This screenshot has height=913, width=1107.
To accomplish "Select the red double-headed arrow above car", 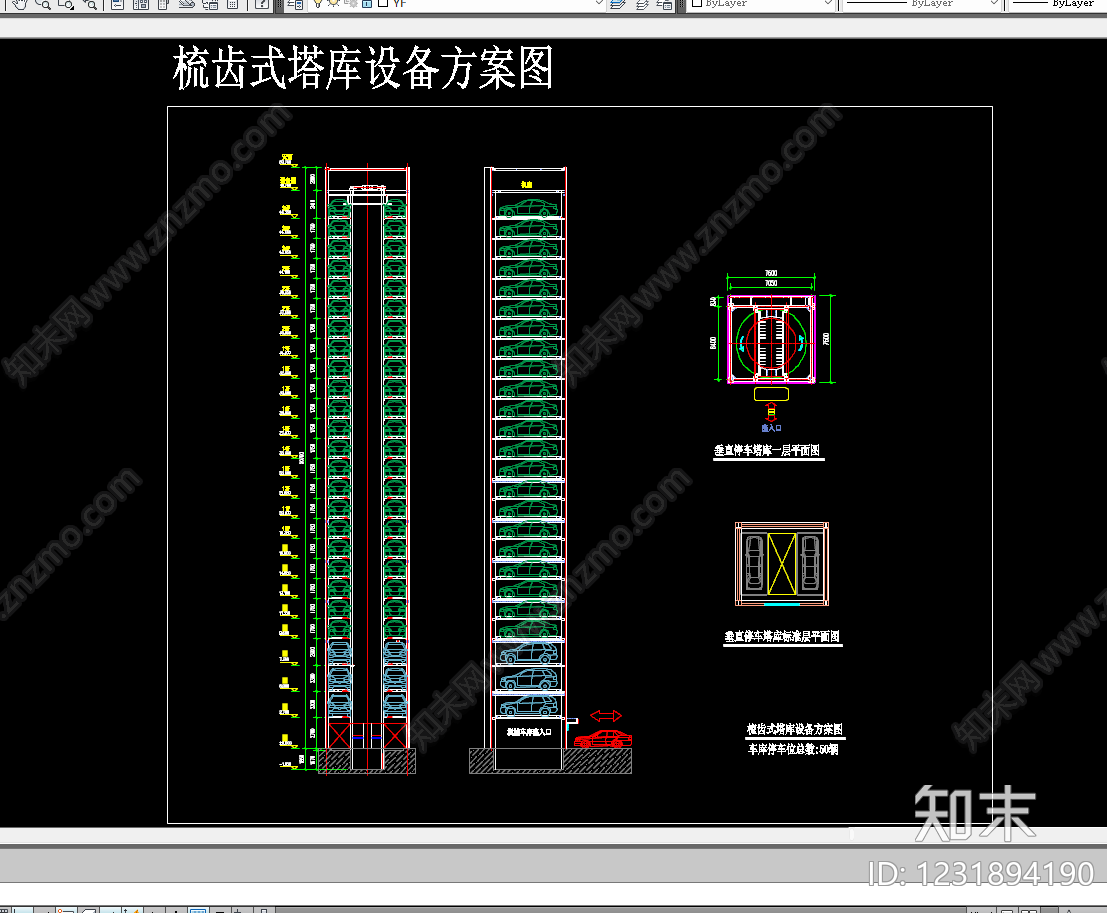I will 606,716.
